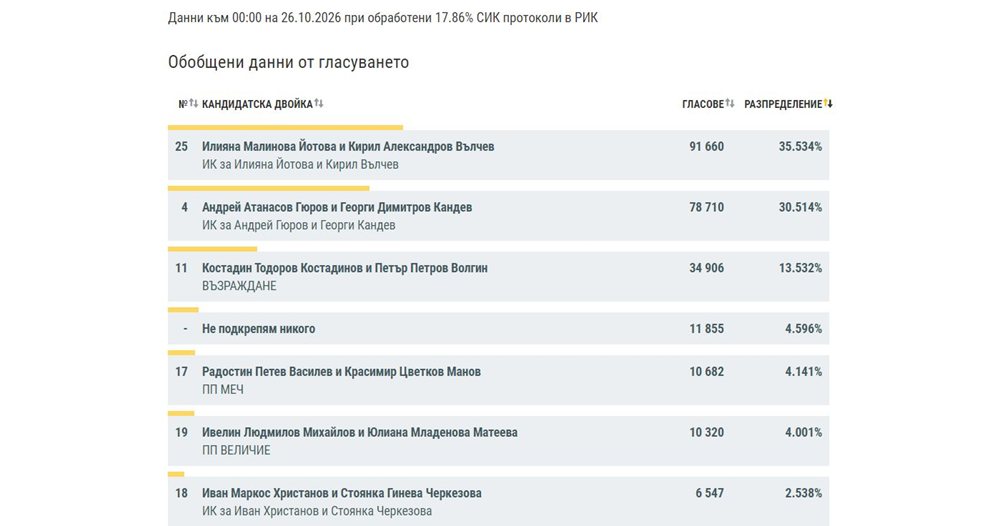
Task: Click yellow progress bar above Костадинов row
Action: tap(212, 249)
